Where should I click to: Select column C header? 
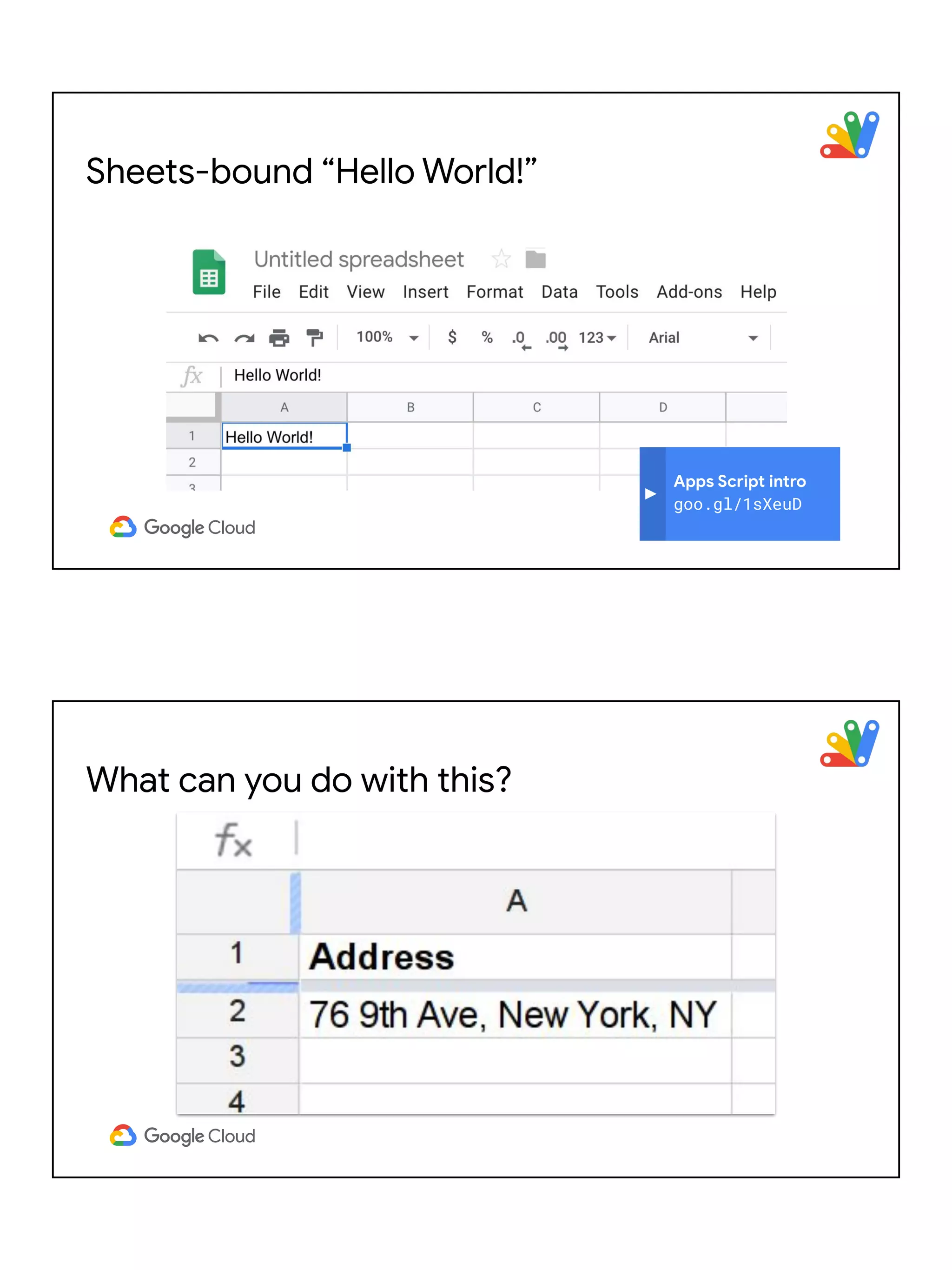[536, 407]
